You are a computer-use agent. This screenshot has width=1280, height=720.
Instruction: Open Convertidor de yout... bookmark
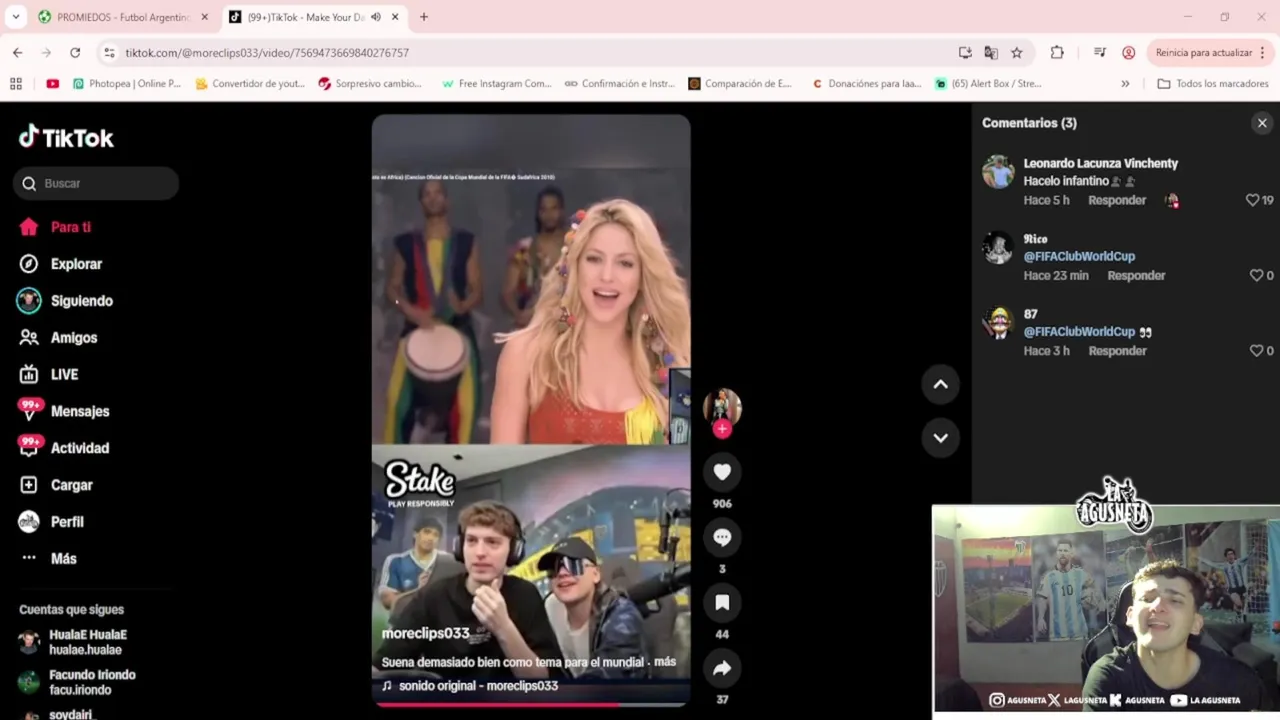(250, 84)
